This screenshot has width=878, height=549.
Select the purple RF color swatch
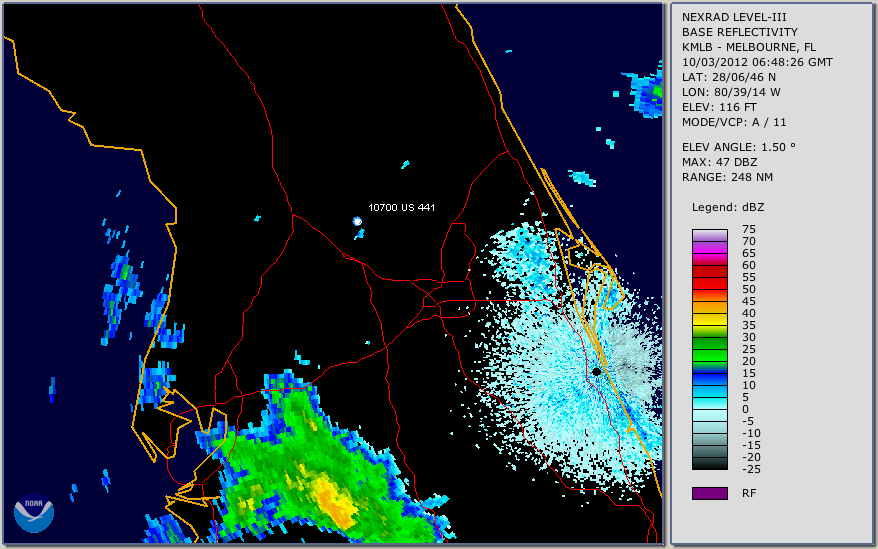(709, 493)
